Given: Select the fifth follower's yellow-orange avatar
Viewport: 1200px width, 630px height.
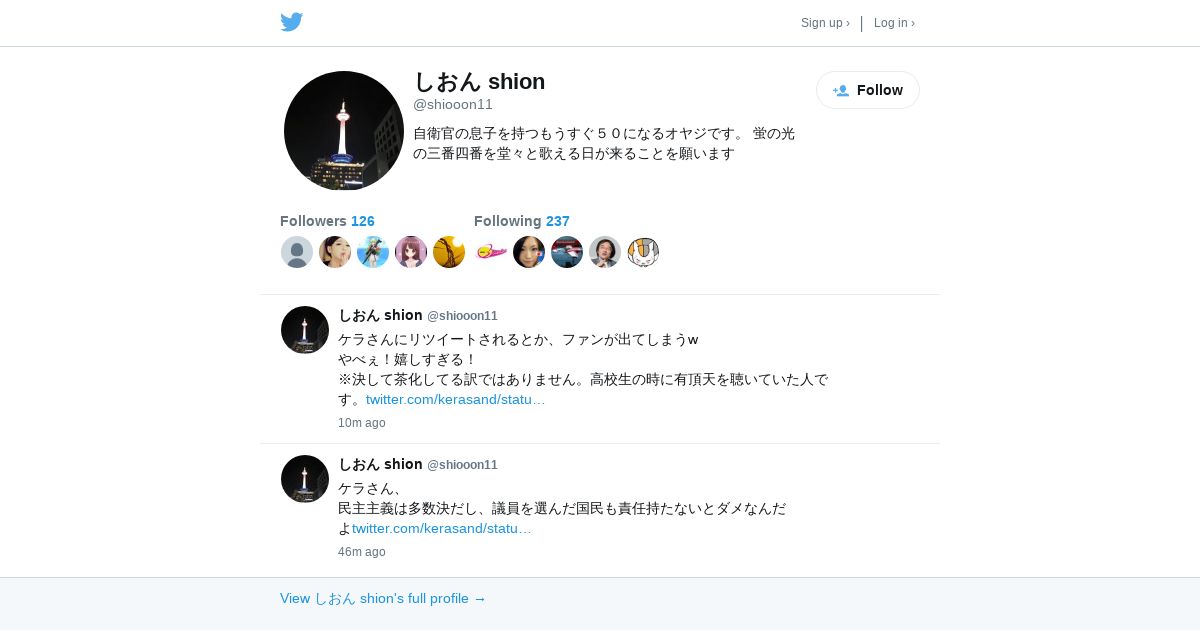Looking at the screenshot, I should (x=449, y=252).
